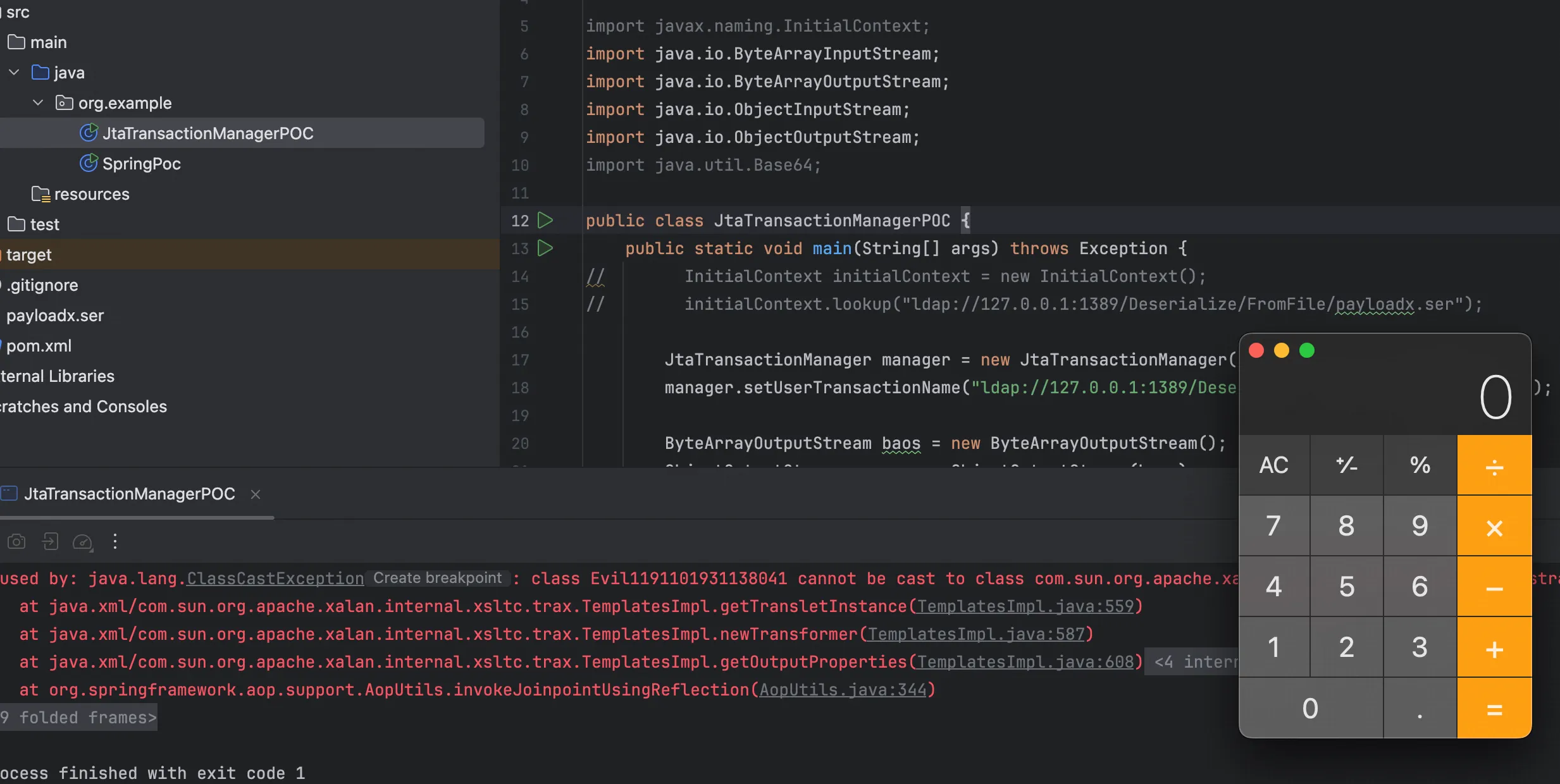Screen dimensions: 1560x784
Task: Open AopUtils.java:344 stack trace link
Action: [843, 690]
